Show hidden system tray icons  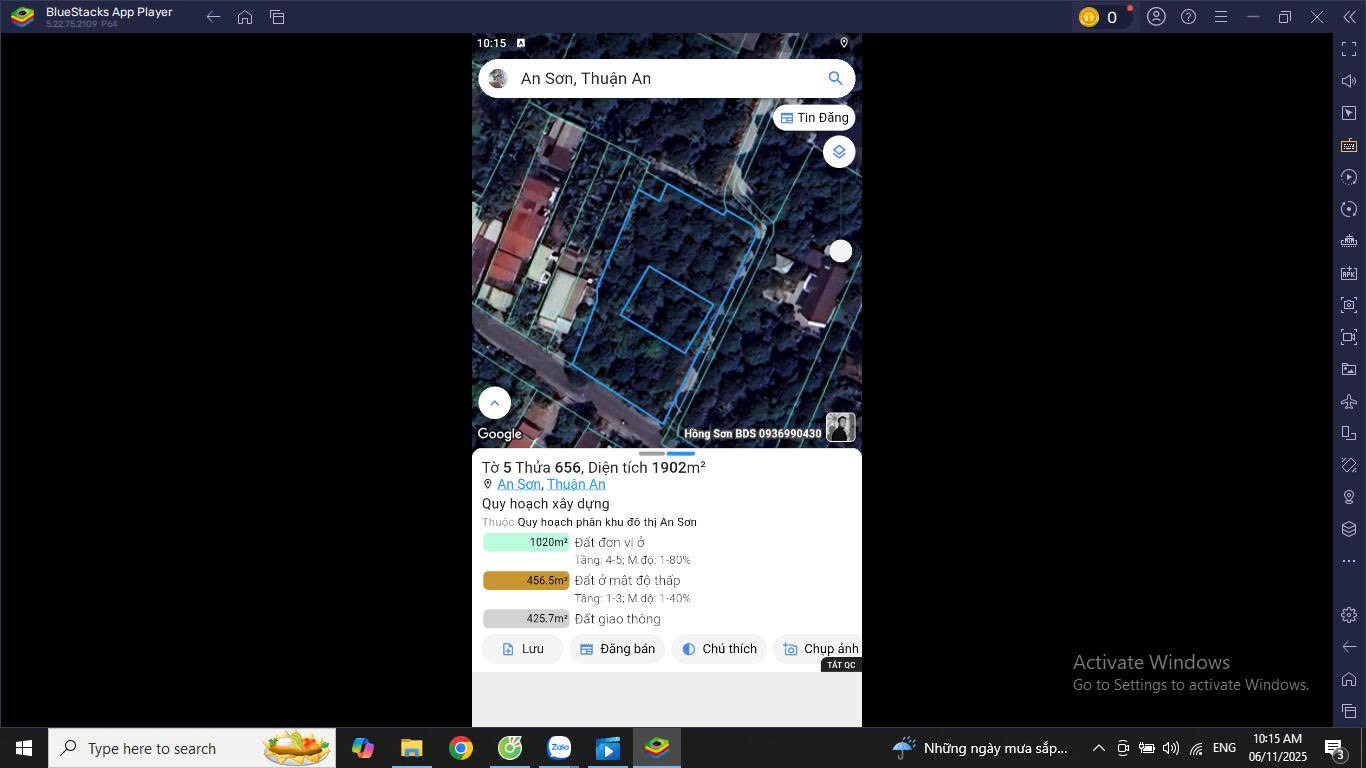pos(1098,748)
